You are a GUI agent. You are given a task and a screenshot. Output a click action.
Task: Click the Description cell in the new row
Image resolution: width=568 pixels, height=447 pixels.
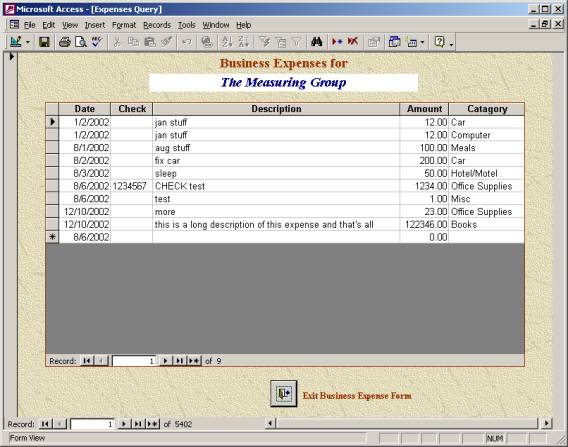276,237
